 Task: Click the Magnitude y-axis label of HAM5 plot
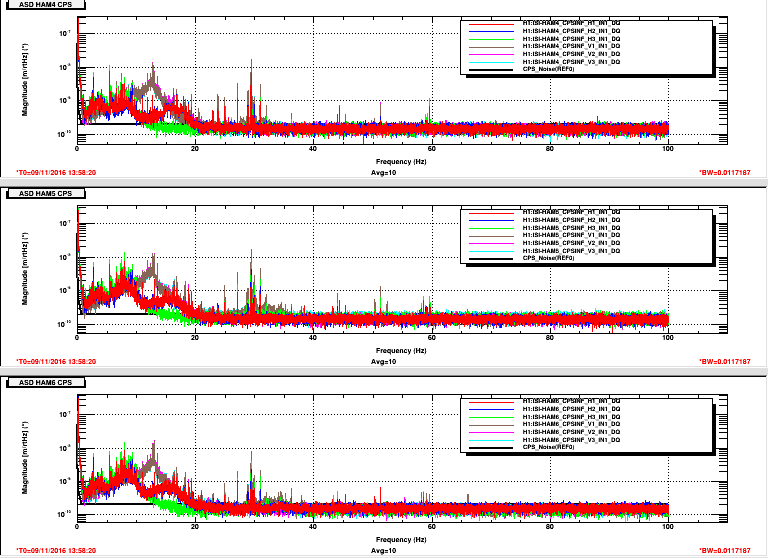coord(24,269)
